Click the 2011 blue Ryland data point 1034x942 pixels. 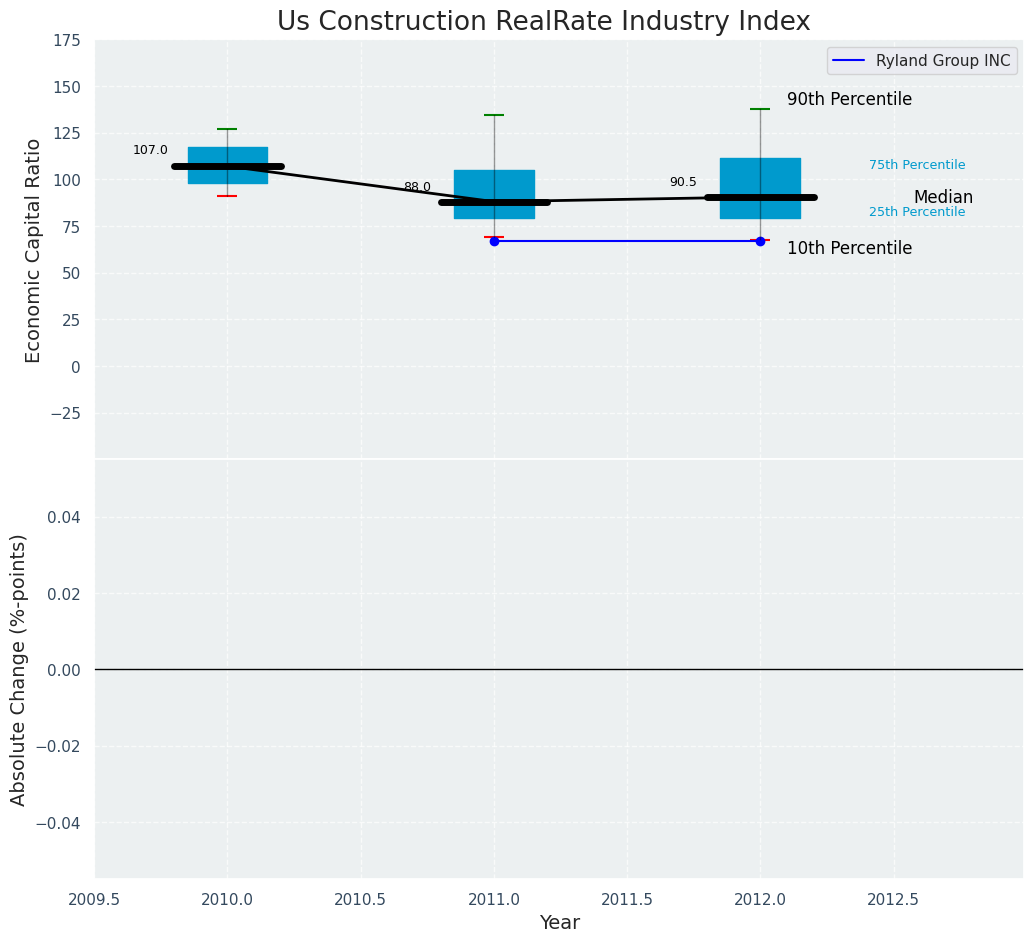point(495,241)
